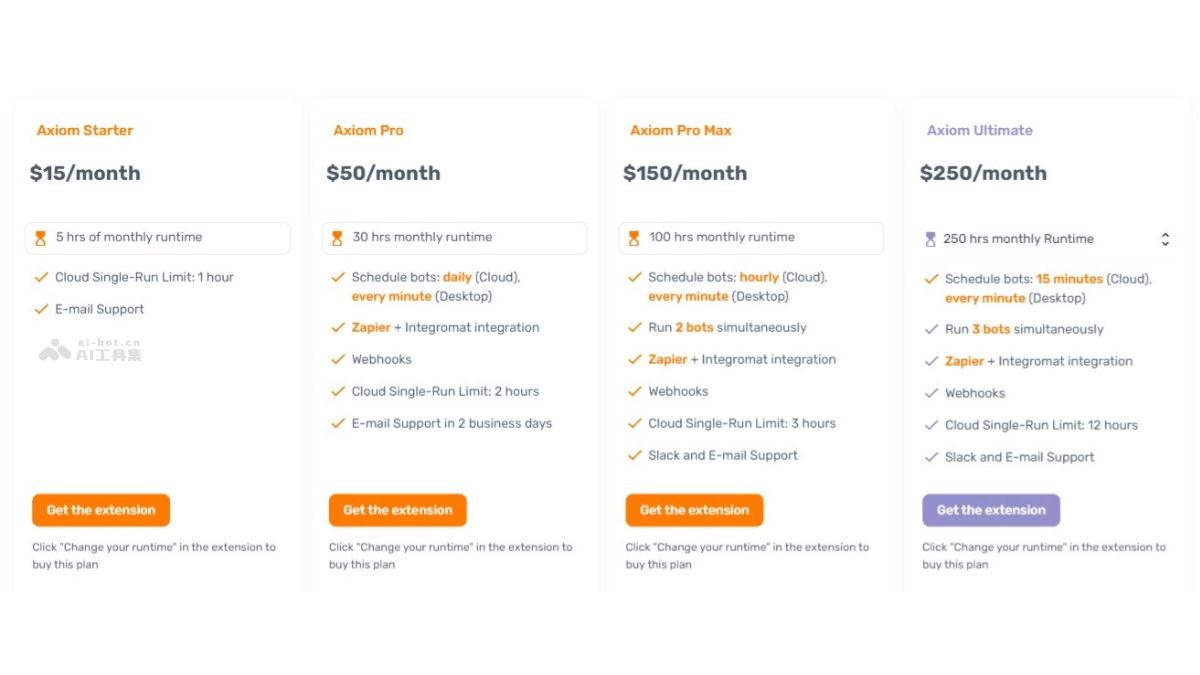Click the hourglass icon in Axiom Pro
The height and width of the screenshot is (675, 1200).
[337, 238]
